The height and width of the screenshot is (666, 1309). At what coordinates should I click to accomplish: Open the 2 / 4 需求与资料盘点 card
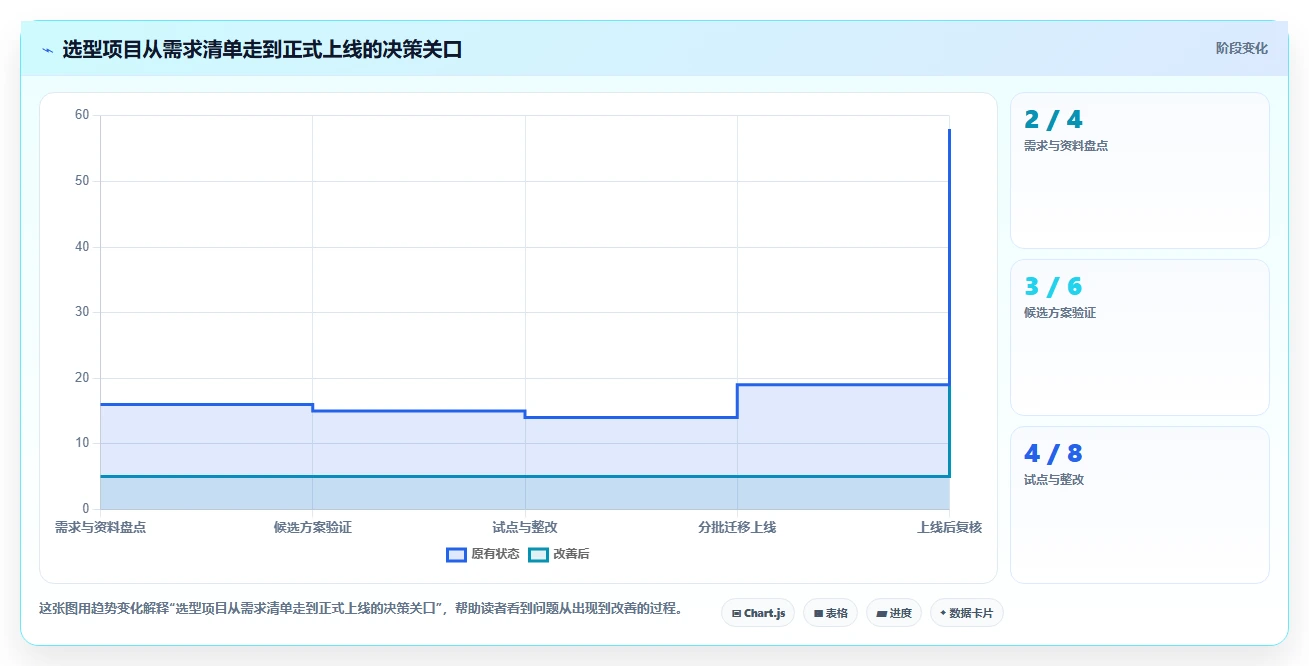click(x=1139, y=170)
